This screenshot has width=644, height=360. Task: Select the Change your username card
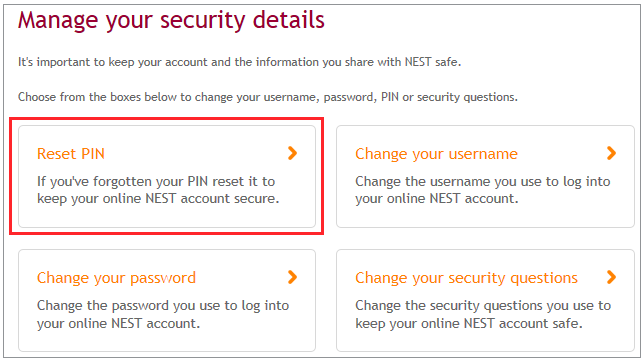coord(485,176)
